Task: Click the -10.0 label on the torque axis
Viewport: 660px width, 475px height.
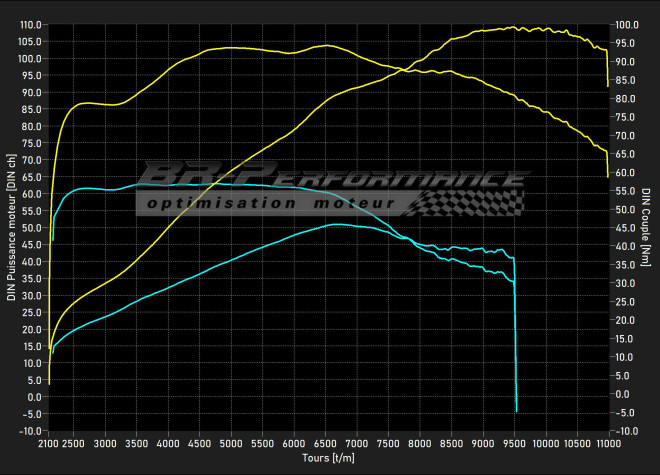Action: tap(627, 431)
